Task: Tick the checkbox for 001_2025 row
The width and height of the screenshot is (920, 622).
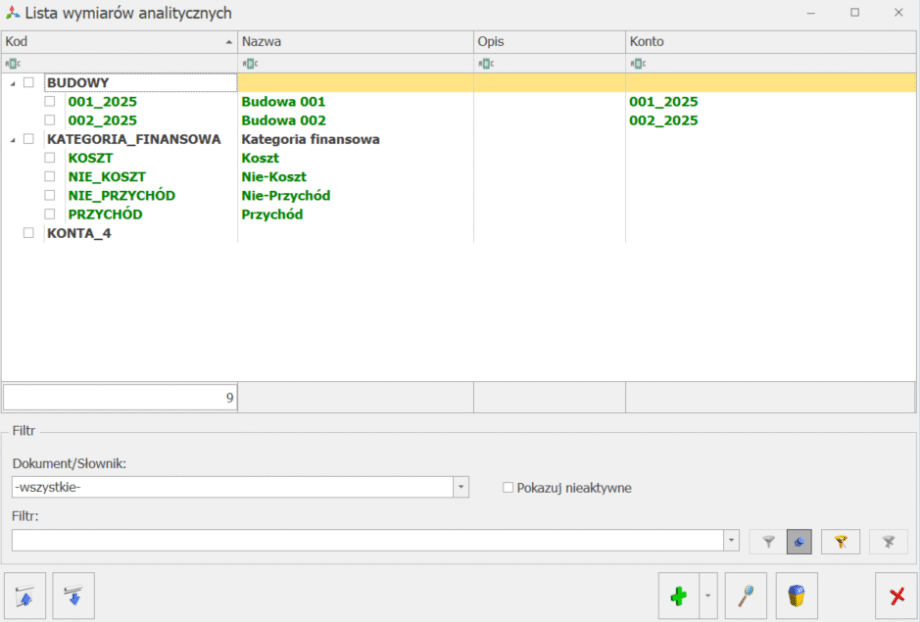Action: (49, 102)
